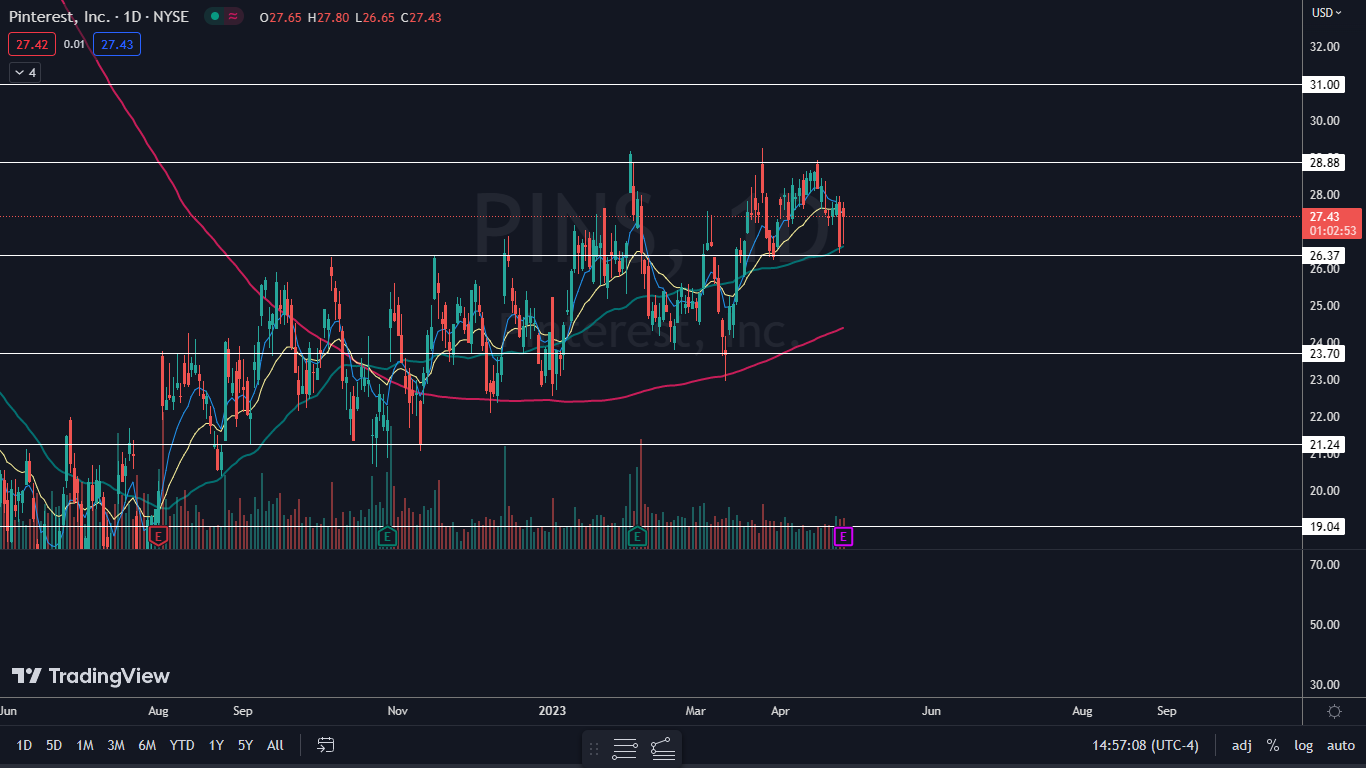Click the red 27.42 sell price button
The width and height of the screenshot is (1366, 768).
click(32, 44)
